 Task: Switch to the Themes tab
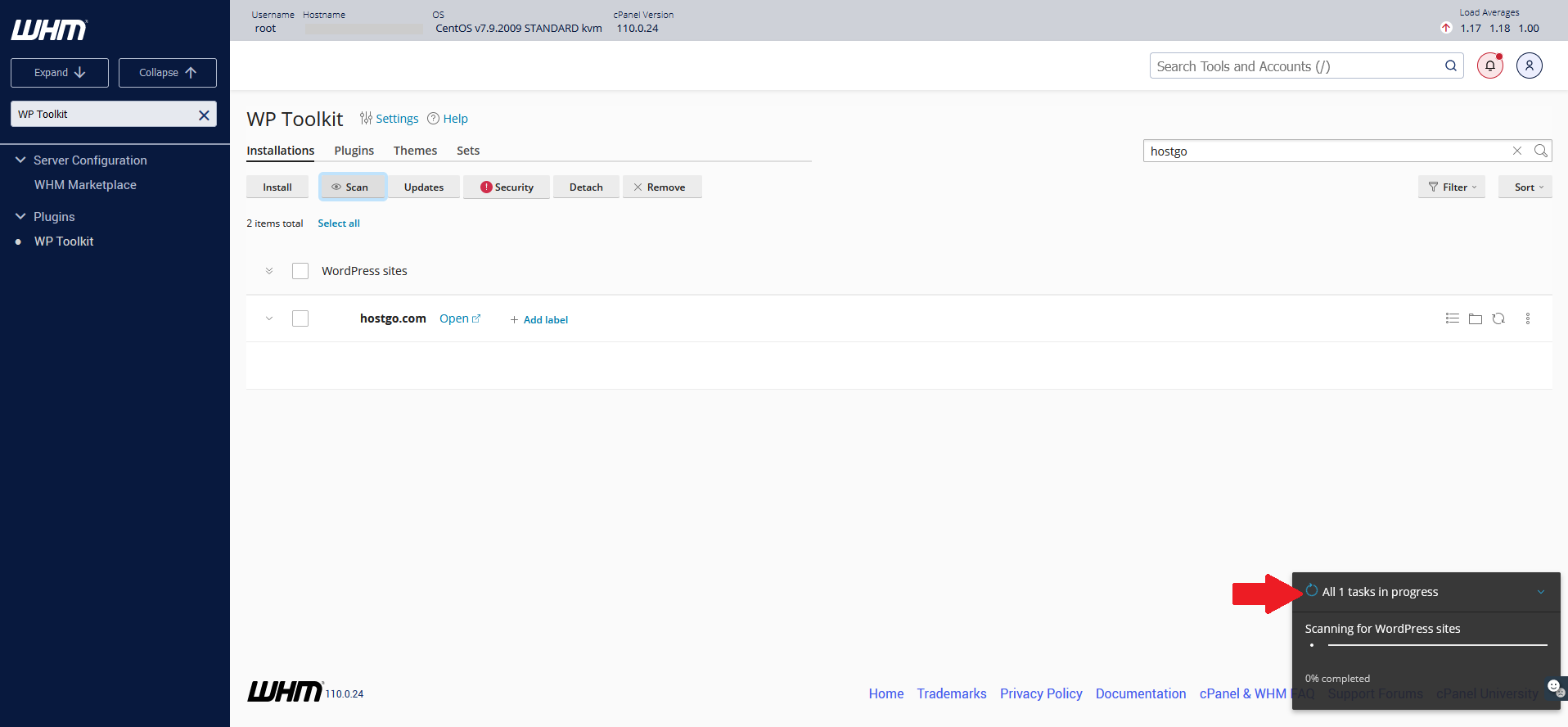pyautogui.click(x=415, y=151)
